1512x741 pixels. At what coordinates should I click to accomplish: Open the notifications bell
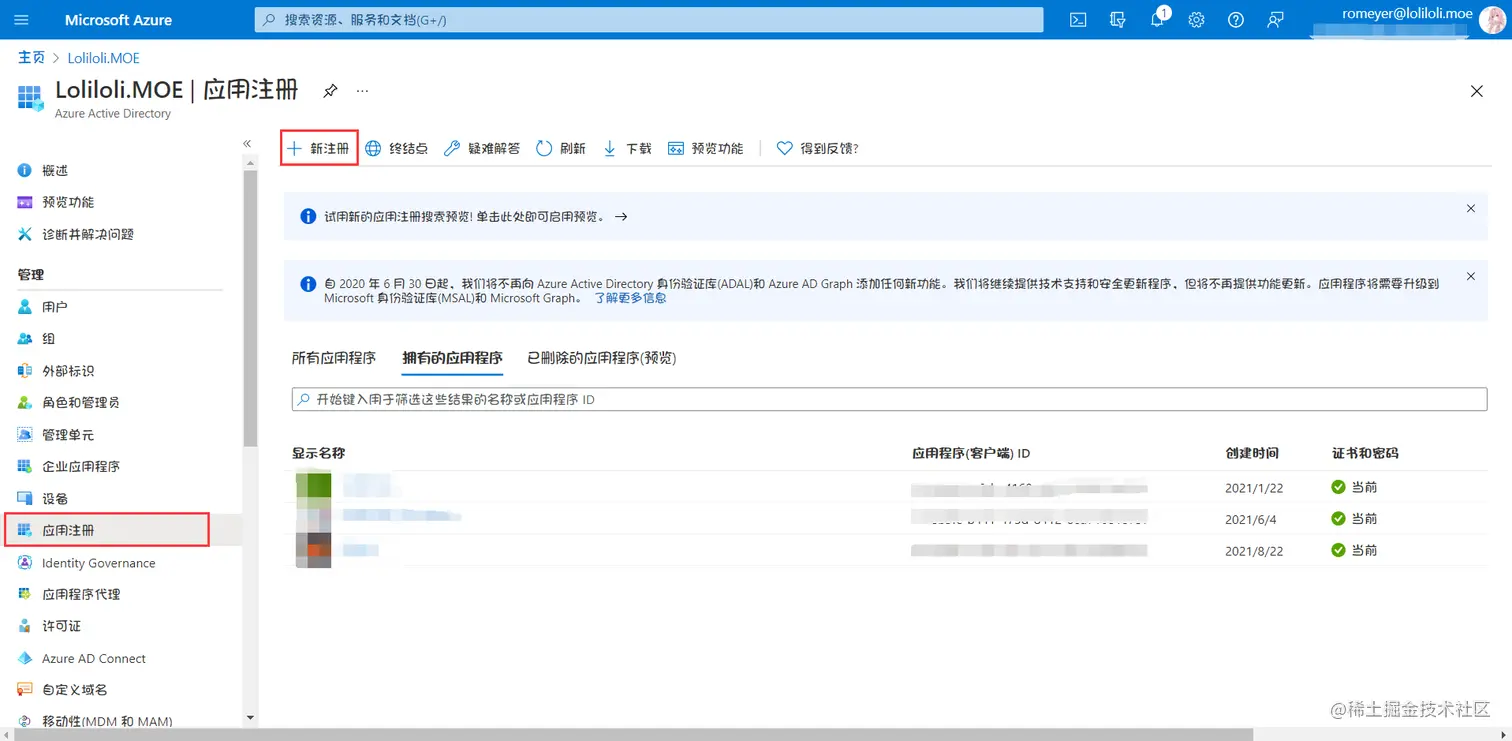click(x=1157, y=20)
